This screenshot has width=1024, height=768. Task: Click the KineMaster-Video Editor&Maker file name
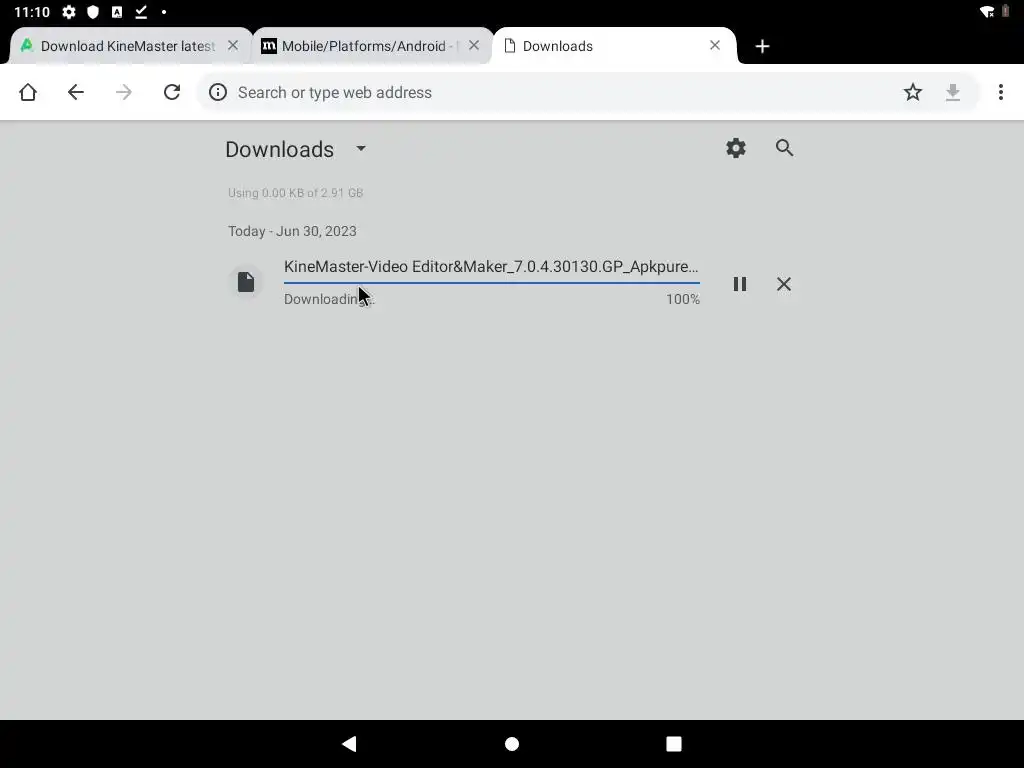point(491,266)
